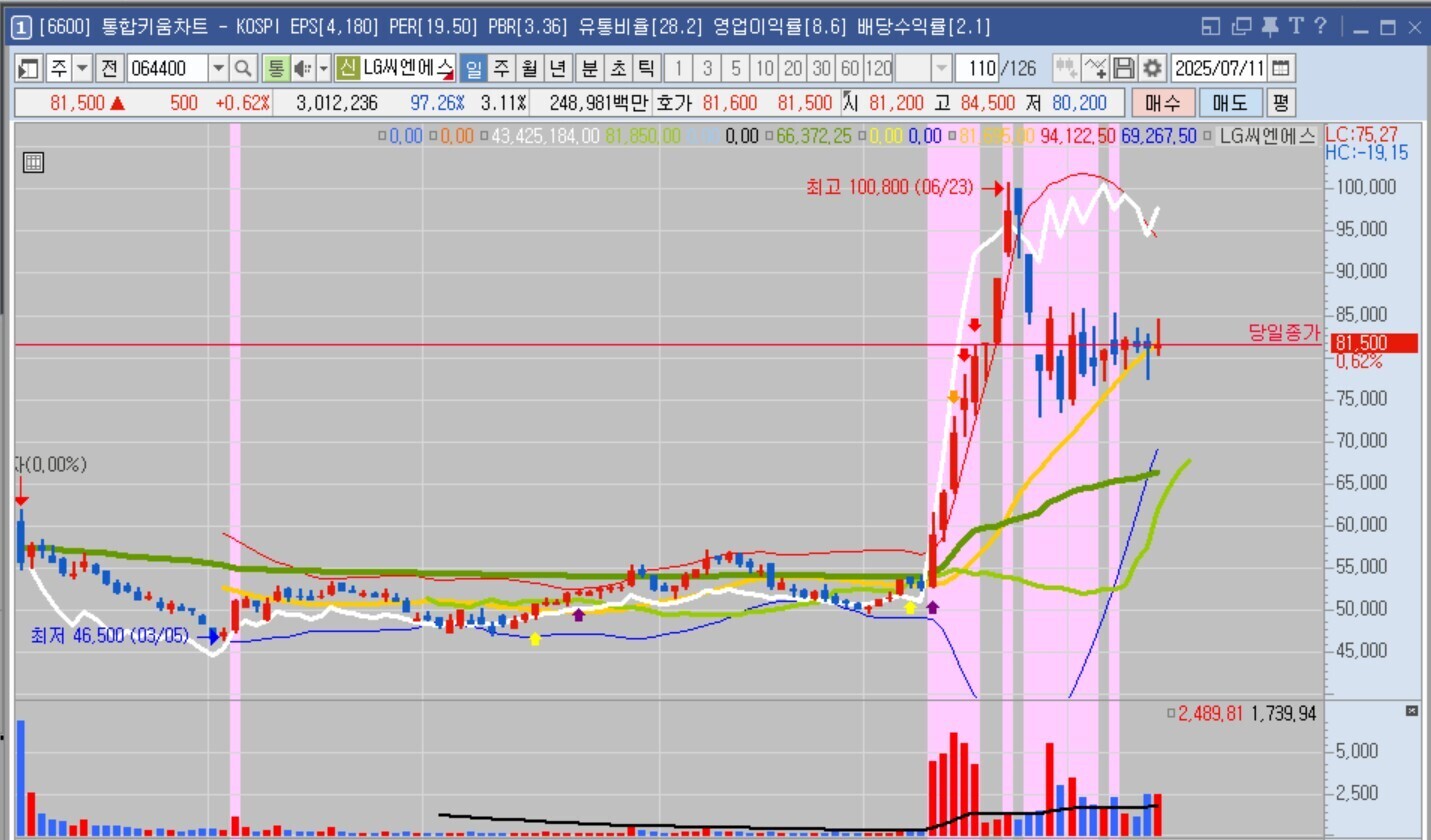Click the 최고 100,800 (06/23) high marker
Viewport: 1431px width, 840px height.
tap(889, 187)
